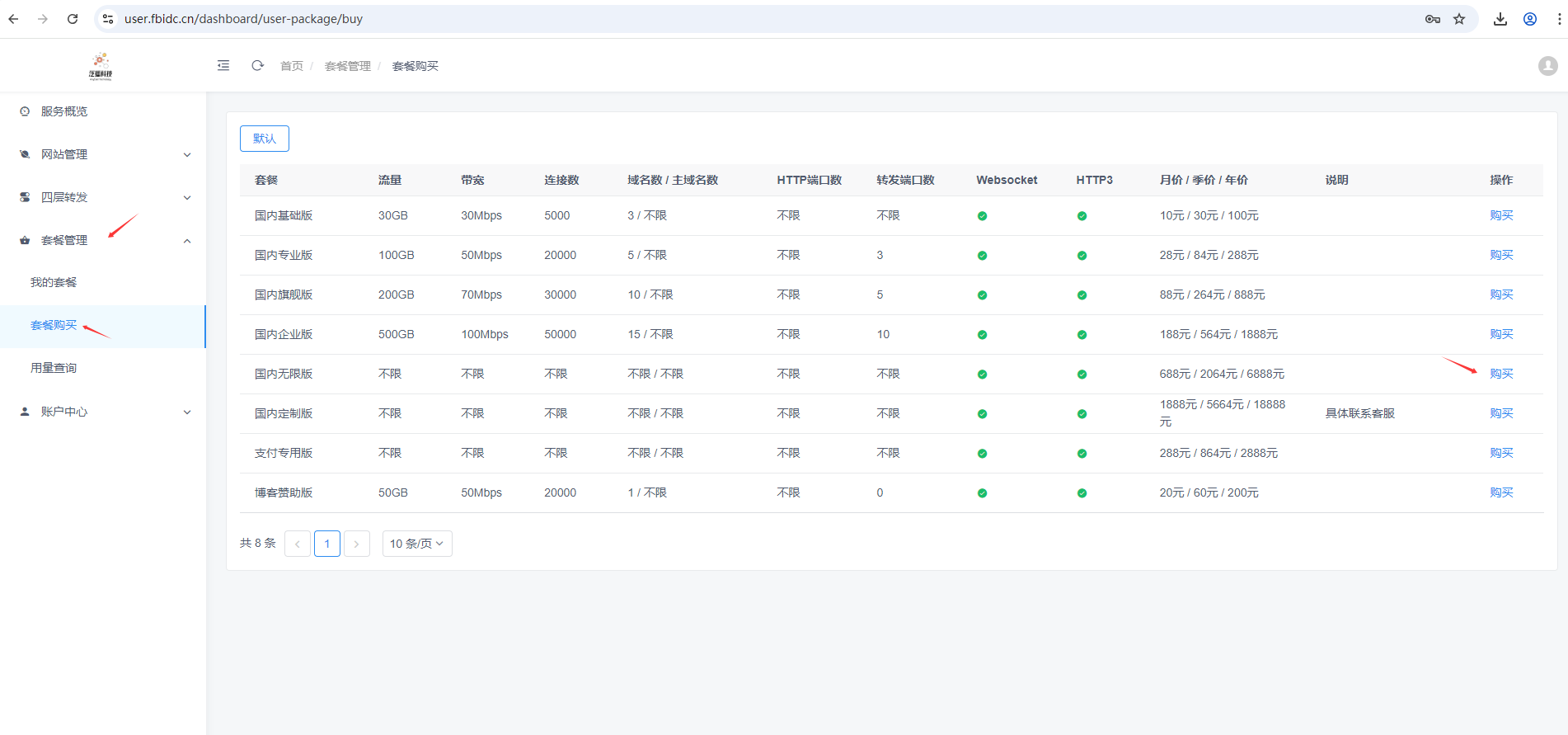Select page 1 in pagination
Viewport: 1568px width, 735px height.
pyautogui.click(x=327, y=544)
